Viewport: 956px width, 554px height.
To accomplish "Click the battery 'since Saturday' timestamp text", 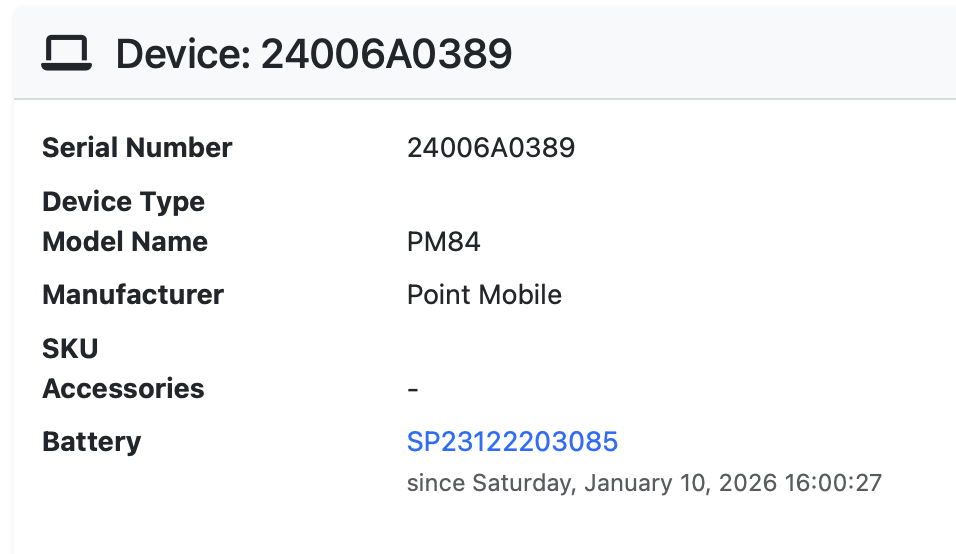I will 644,483.
